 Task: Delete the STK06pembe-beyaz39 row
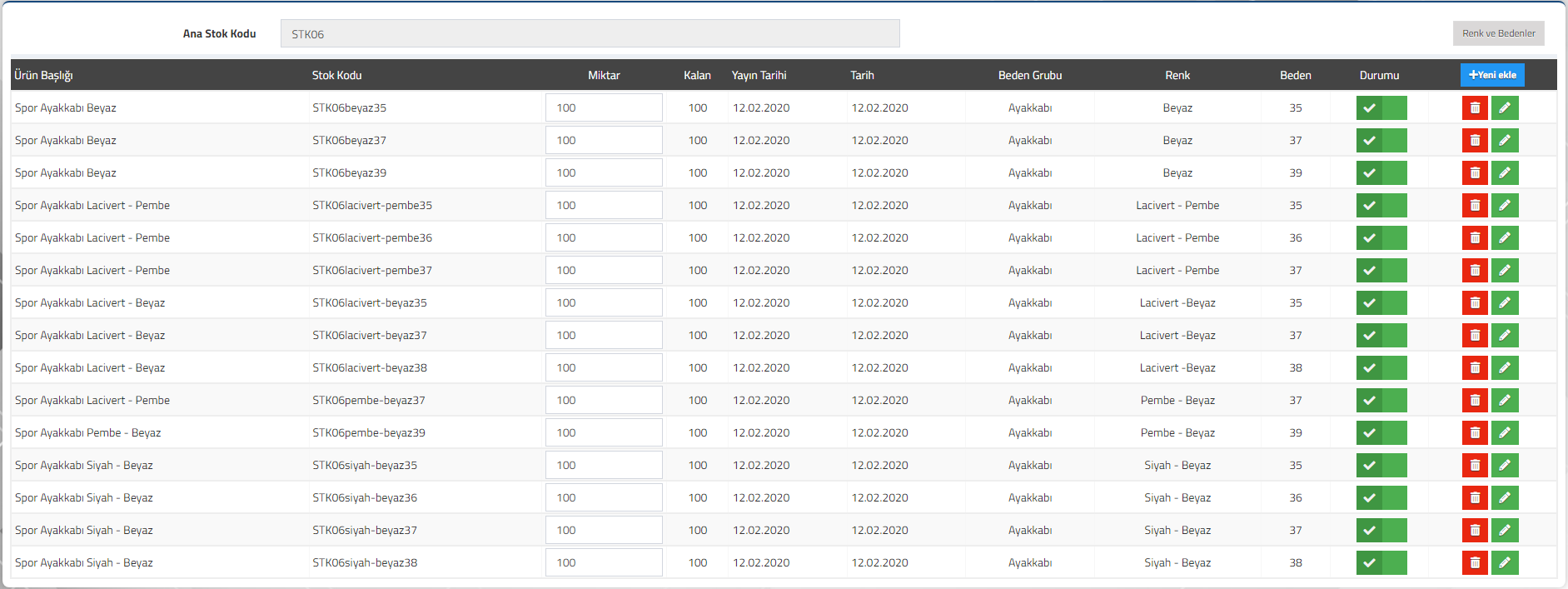pos(1475,433)
